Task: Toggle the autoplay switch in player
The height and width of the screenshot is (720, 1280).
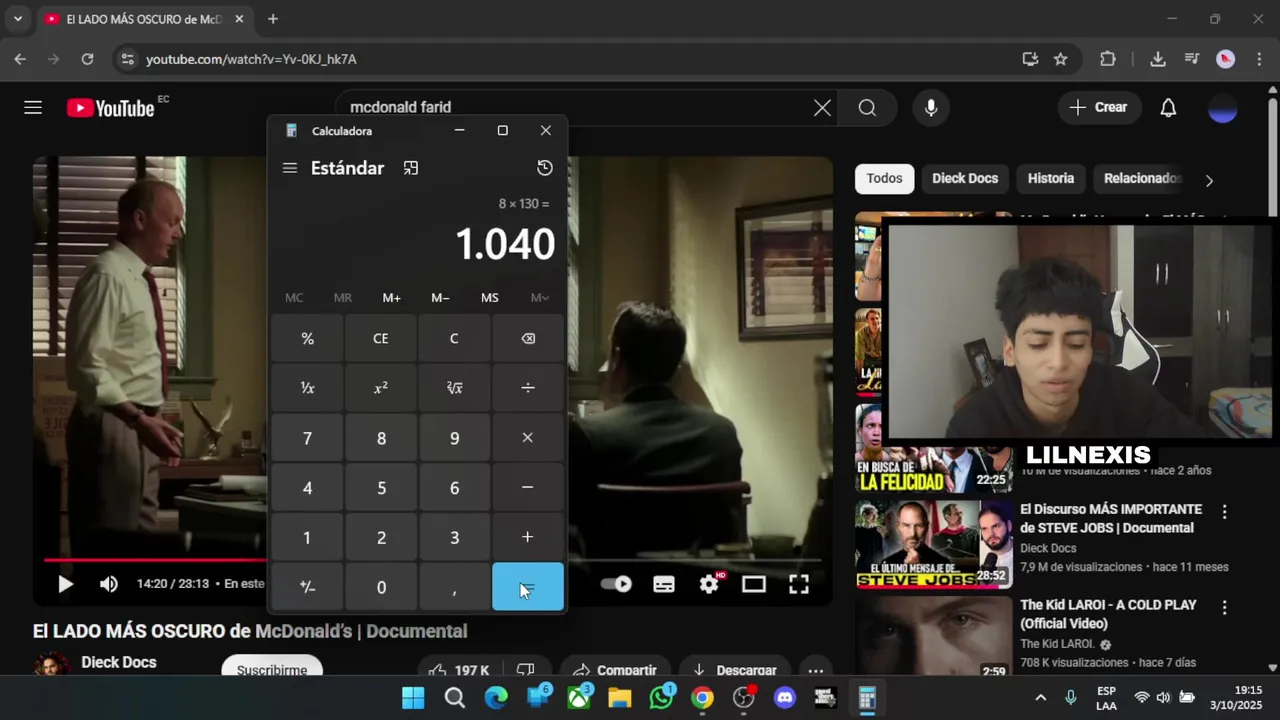Action: [x=616, y=584]
